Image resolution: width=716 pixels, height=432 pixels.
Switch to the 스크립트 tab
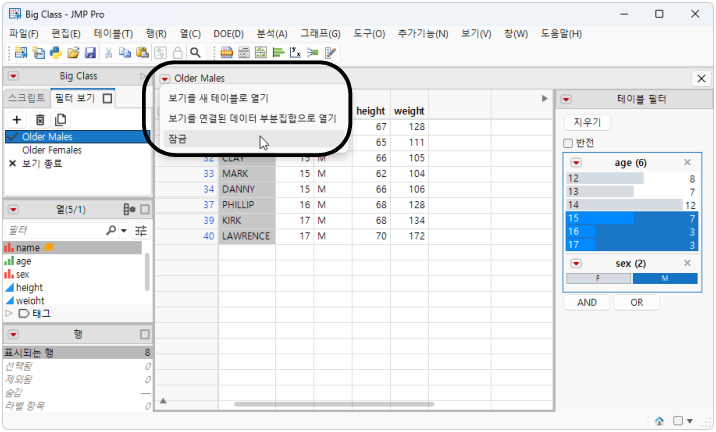pos(26,98)
